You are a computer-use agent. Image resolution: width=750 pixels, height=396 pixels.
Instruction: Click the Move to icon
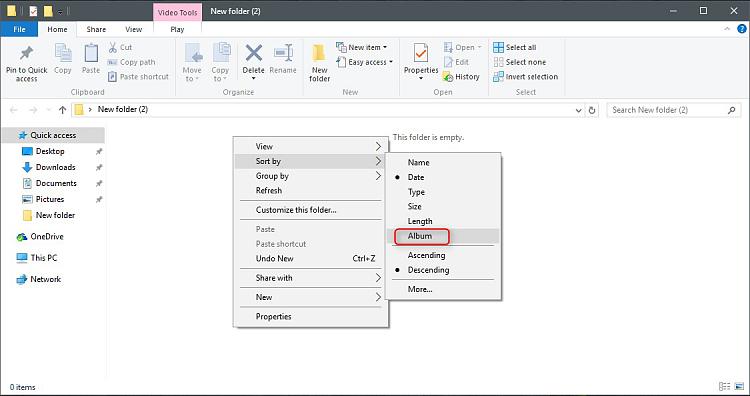pyautogui.click(x=193, y=53)
